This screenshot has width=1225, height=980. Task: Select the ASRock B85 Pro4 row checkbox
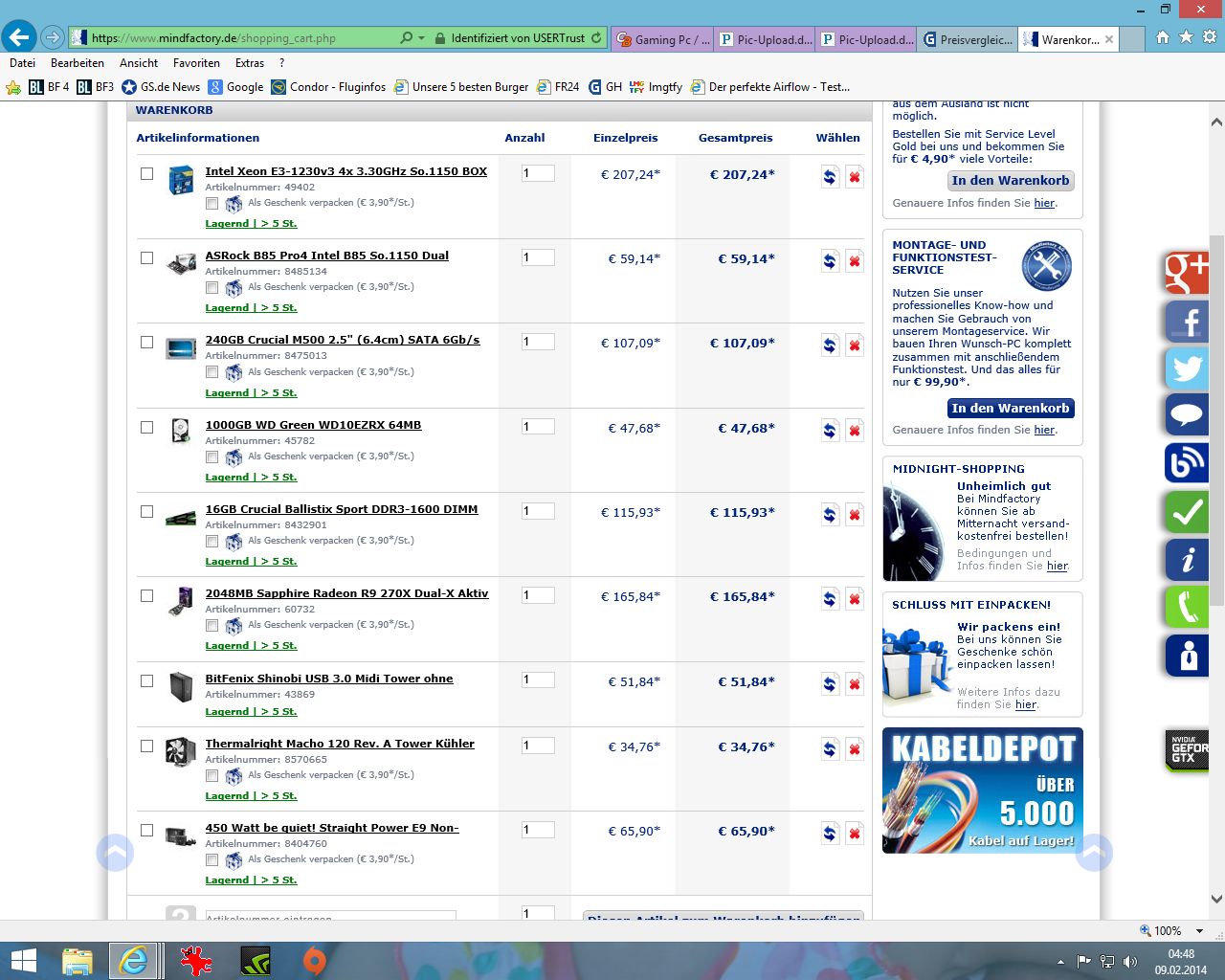pos(146,258)
